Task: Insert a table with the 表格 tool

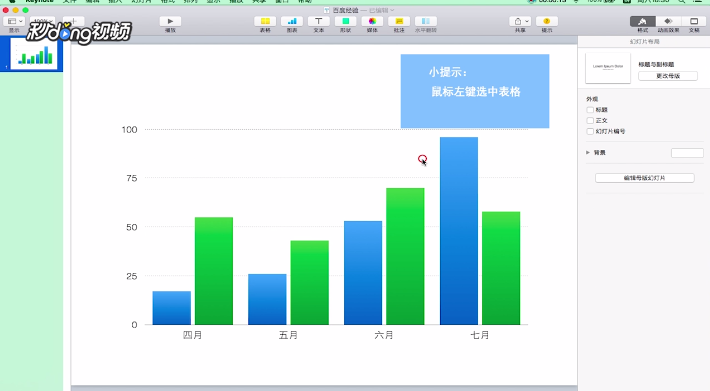Action: (265, 21)
